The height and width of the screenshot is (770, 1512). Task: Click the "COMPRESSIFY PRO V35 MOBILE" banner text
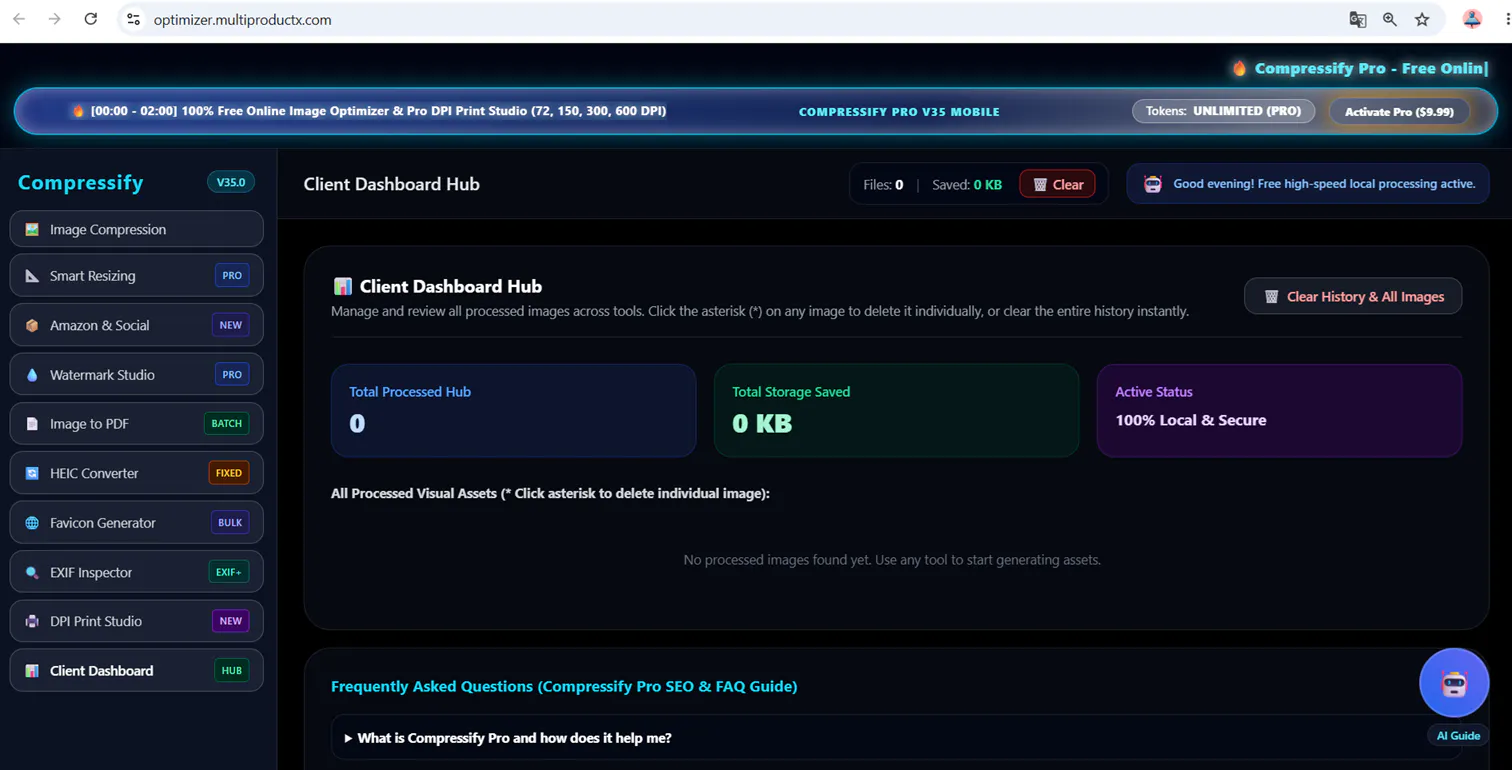899,112
